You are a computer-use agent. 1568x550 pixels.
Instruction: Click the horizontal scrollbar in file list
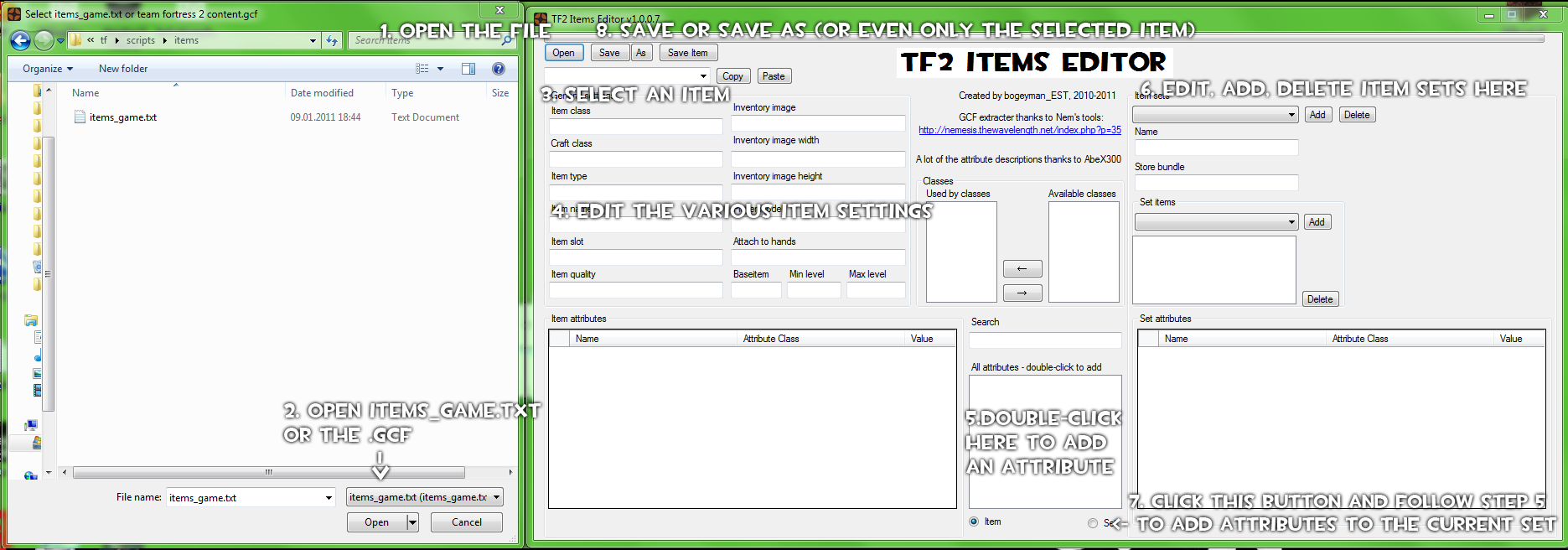(268, 473)
